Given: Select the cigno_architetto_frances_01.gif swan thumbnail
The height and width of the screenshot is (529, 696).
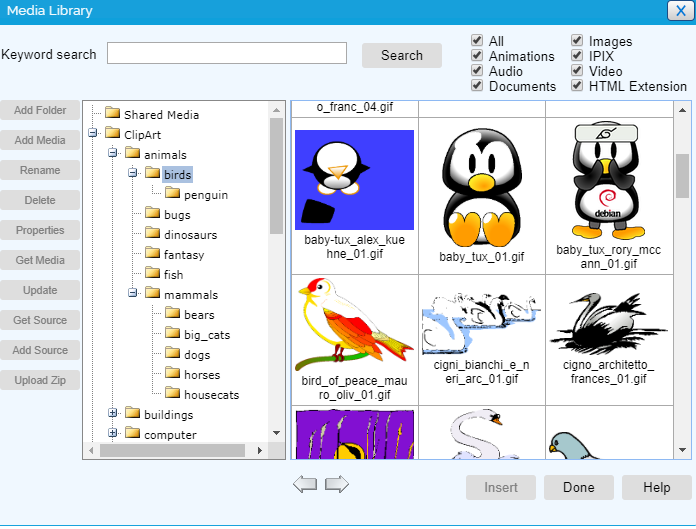Looking at the screenshot, I should click(609, 324).
